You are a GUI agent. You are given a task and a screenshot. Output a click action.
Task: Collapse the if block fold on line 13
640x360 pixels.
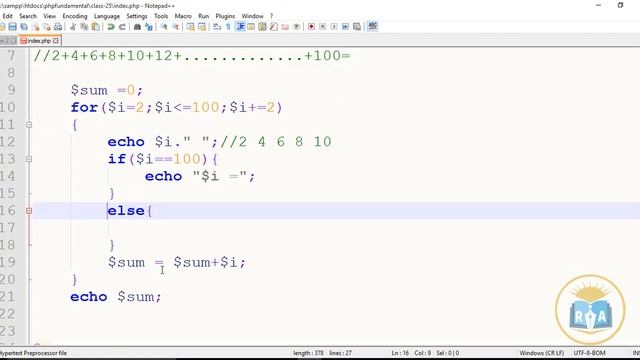point(29,159)
